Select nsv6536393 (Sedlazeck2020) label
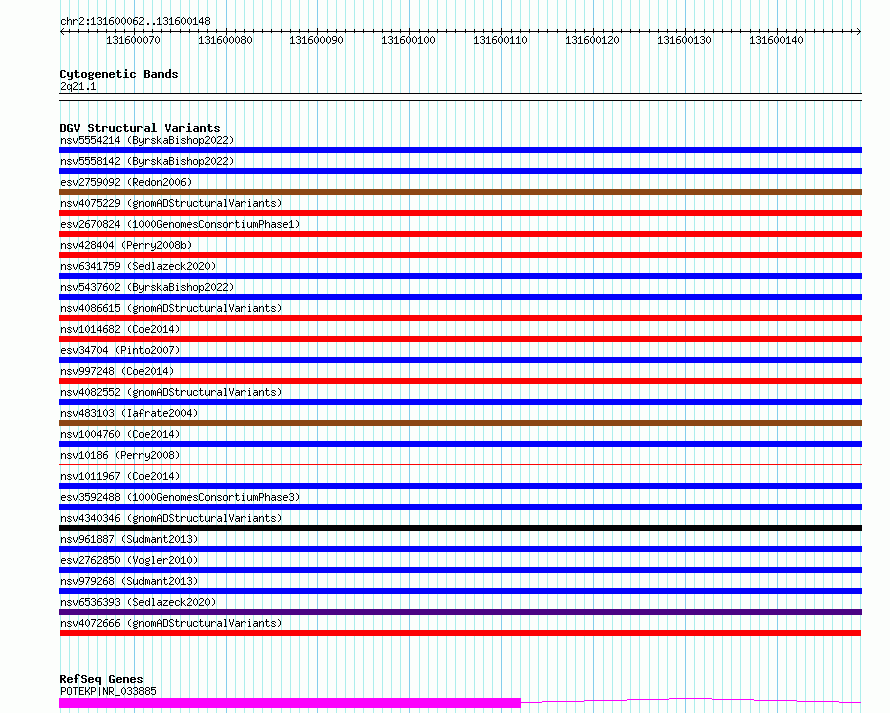 point(138,602)
